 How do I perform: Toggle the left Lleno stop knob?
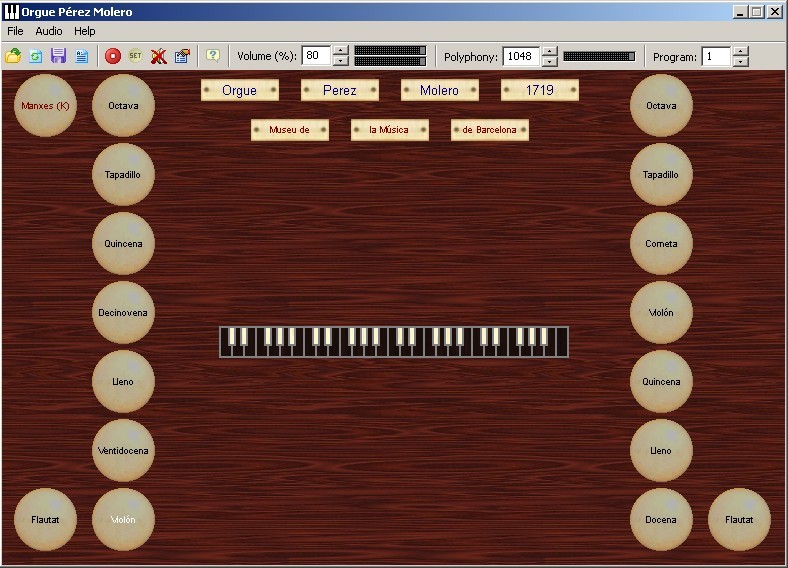click(x=123, y=382)
